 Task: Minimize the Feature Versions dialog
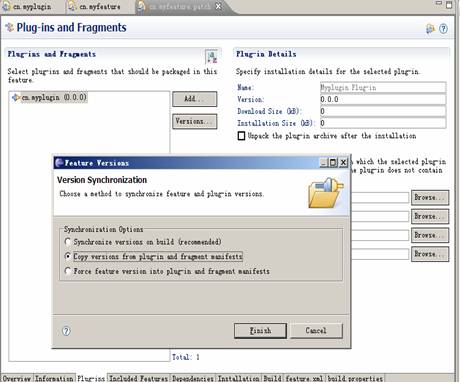[324, 162]
